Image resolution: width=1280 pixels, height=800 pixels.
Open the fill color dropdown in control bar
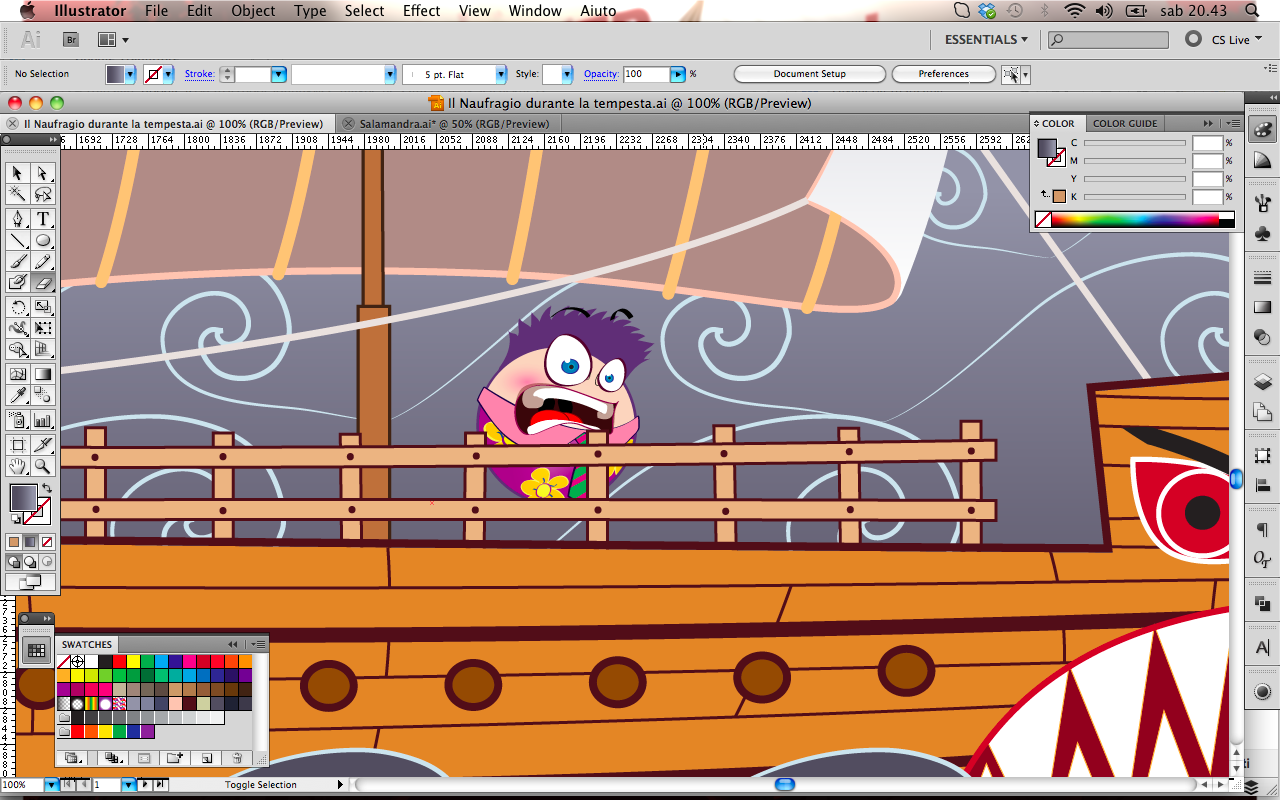(130, 74)
